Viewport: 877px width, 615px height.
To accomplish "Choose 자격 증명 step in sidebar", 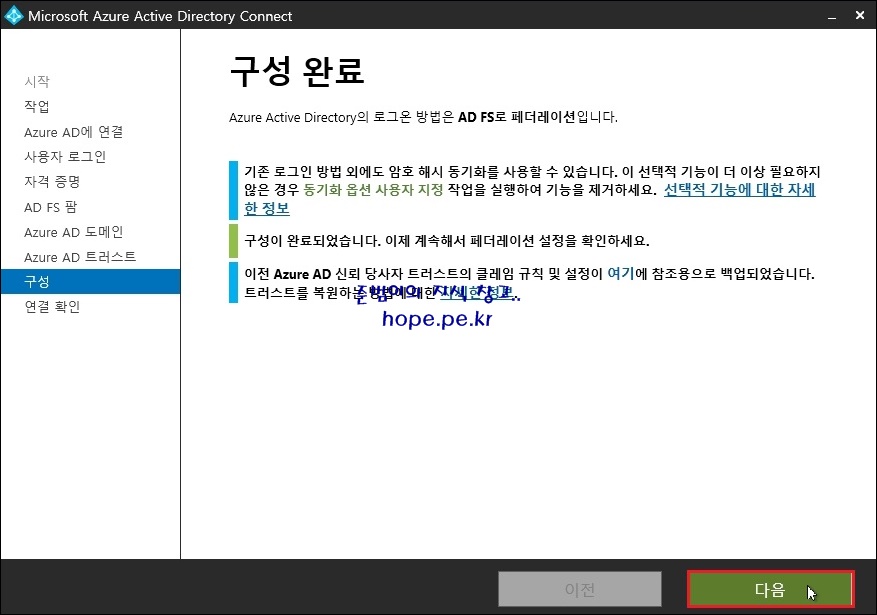I will coord(52,182).
